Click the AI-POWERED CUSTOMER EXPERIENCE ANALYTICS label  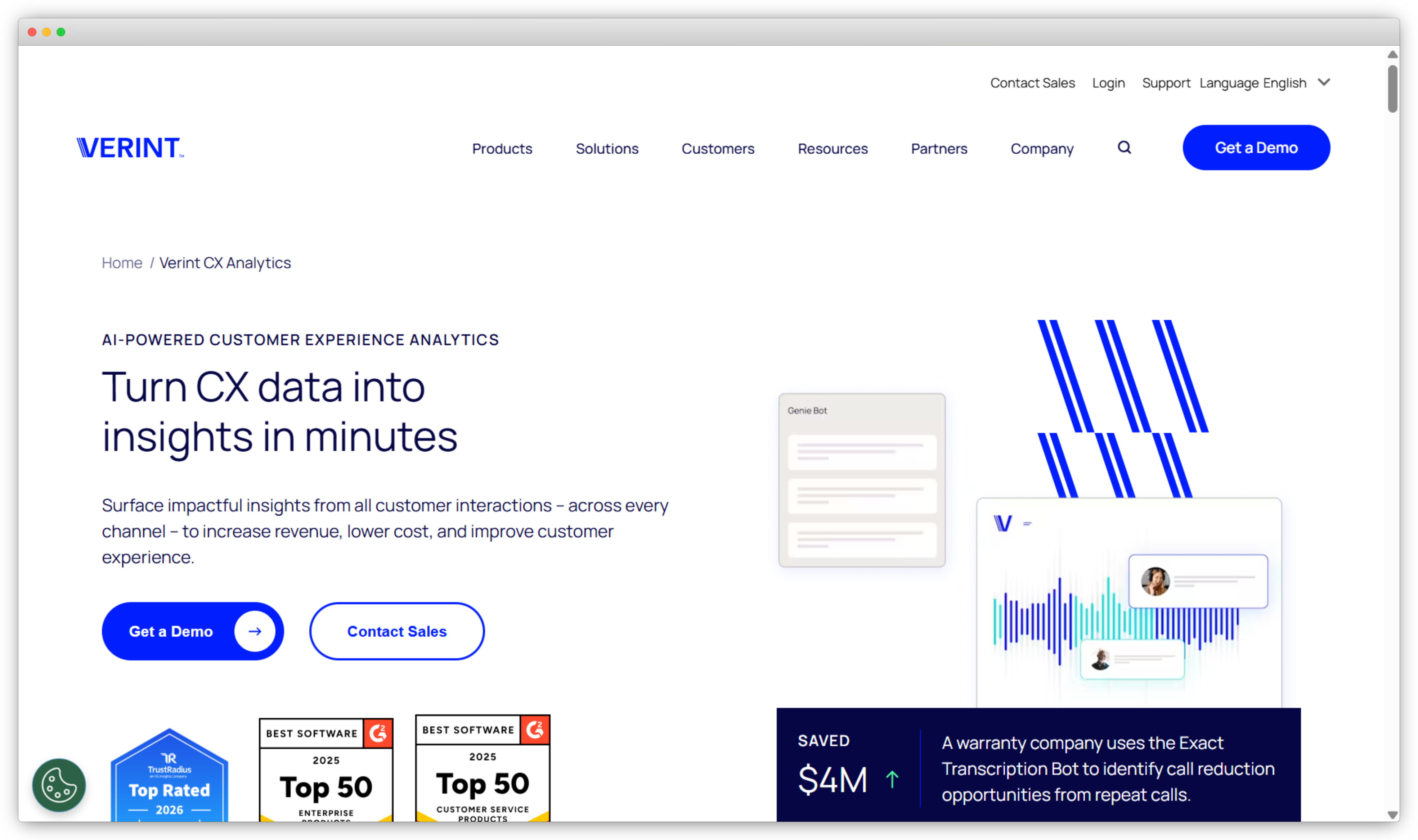click(x=300, y=340)
